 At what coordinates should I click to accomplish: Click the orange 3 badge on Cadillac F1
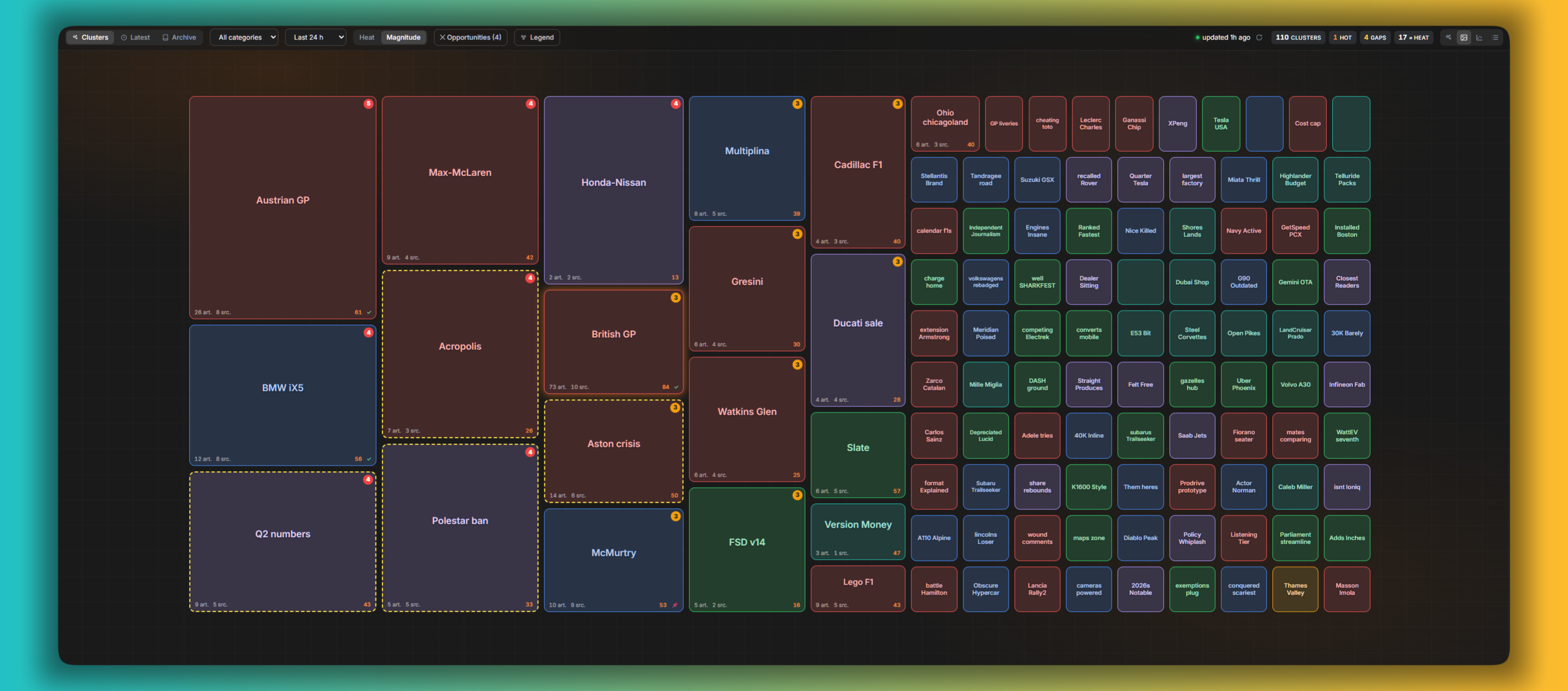tap(897, 104)
